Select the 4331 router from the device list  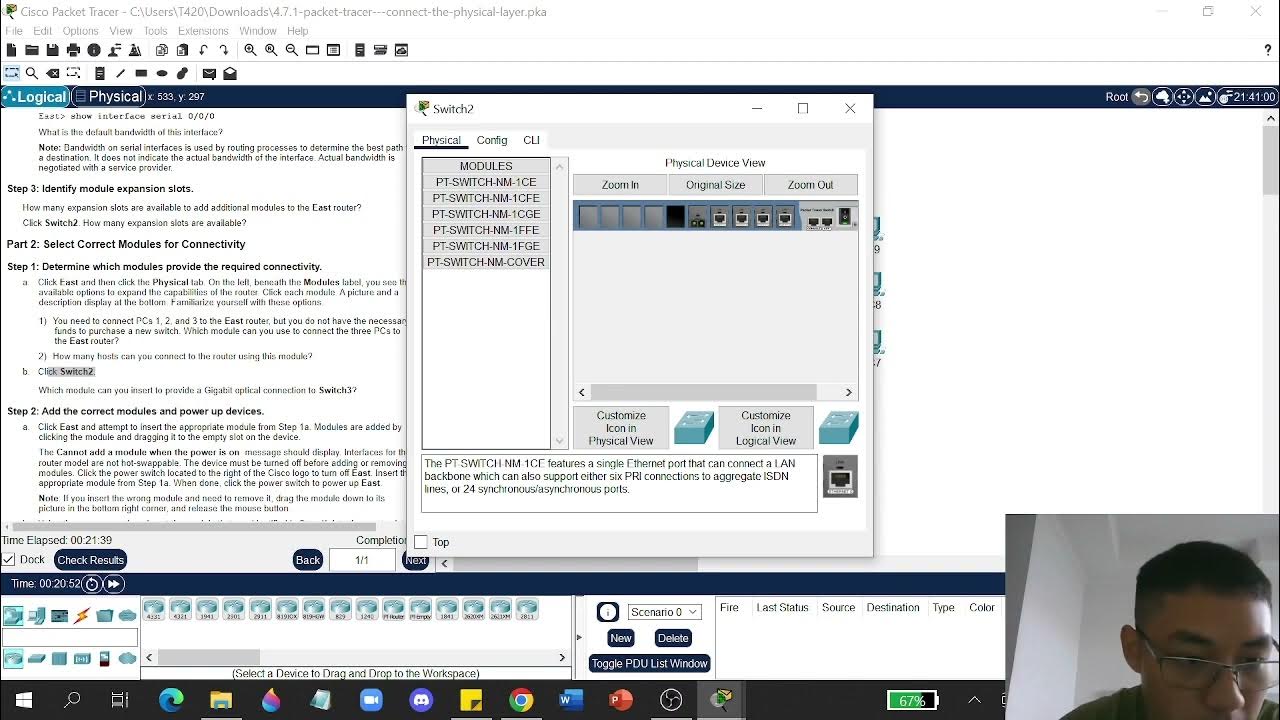[x=154, y=609]
